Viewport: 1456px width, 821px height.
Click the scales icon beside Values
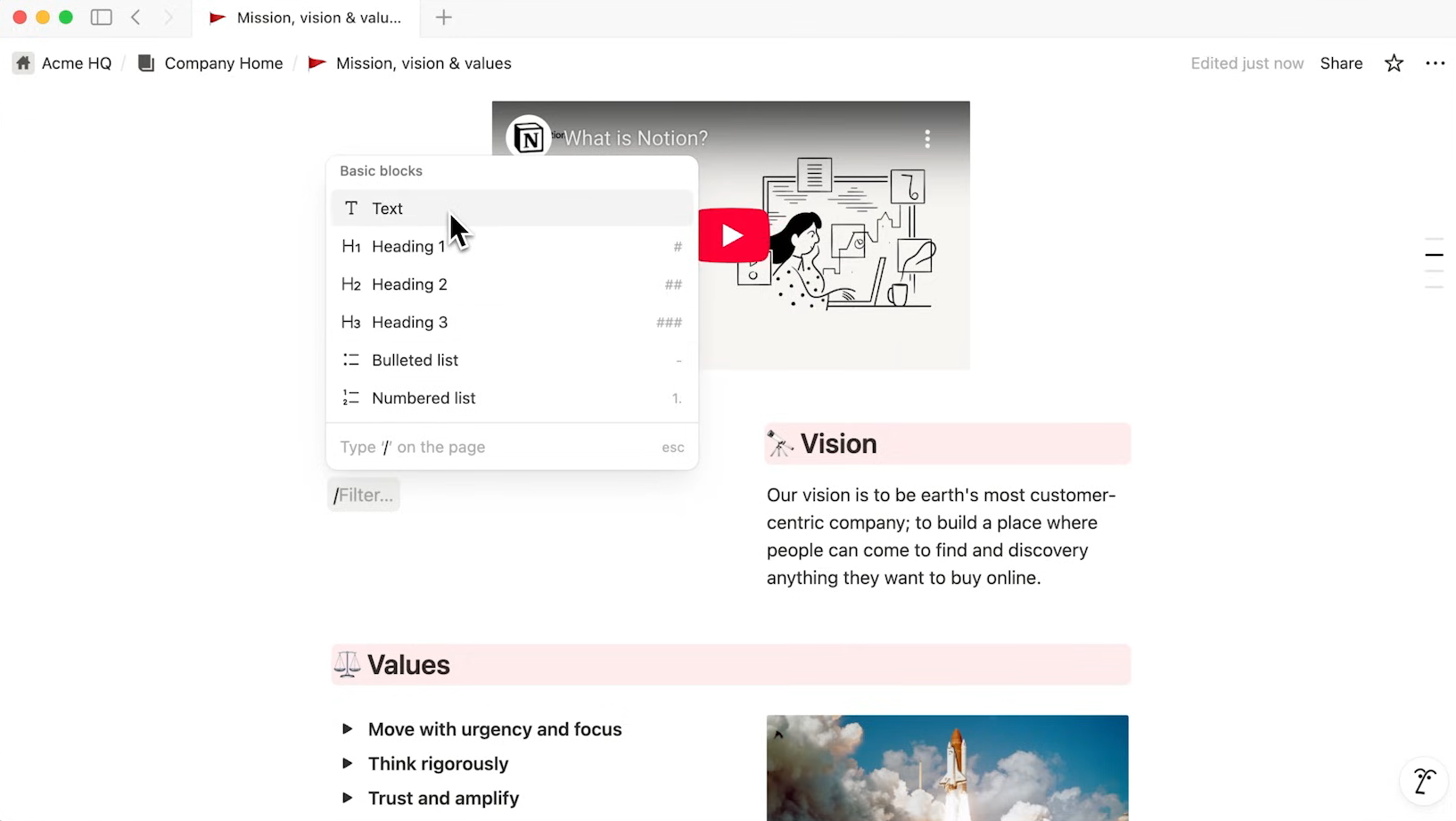(347, 665)
